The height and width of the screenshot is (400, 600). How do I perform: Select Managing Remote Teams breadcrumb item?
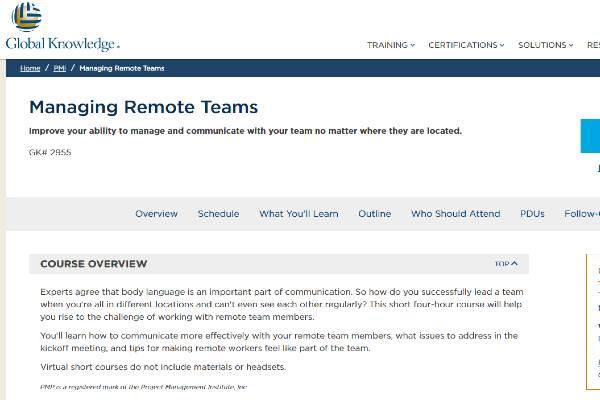[122, 68]
